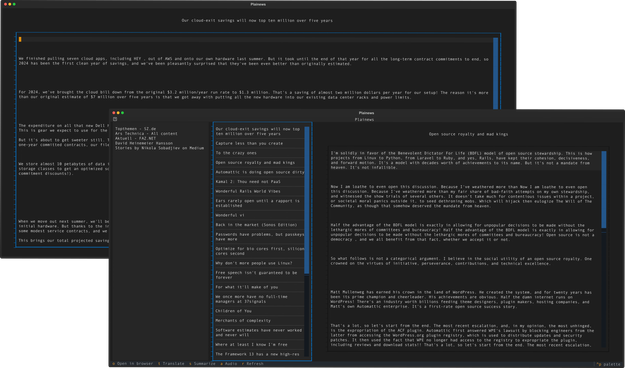625x368 pixels.
Task: Click 'Translate' in the footer bar
Action: click(171, 364)
